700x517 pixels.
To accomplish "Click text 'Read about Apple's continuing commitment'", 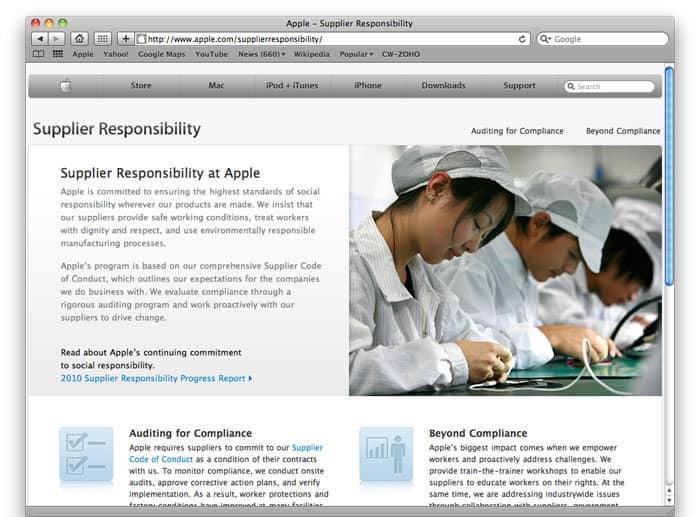I will [x=151, y=352].
